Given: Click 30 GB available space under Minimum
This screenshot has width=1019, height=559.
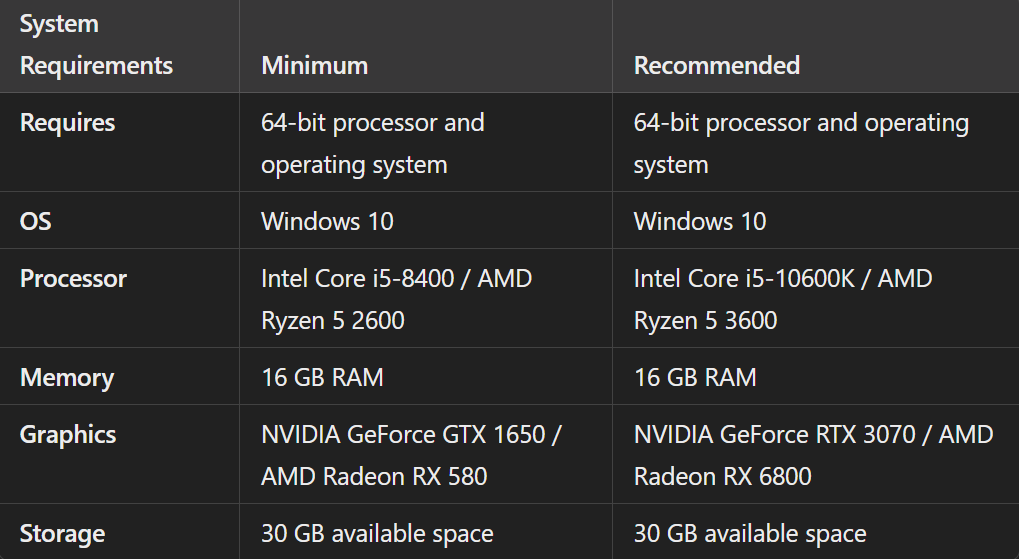Looking at the screenshot, I should coord(377,533).
